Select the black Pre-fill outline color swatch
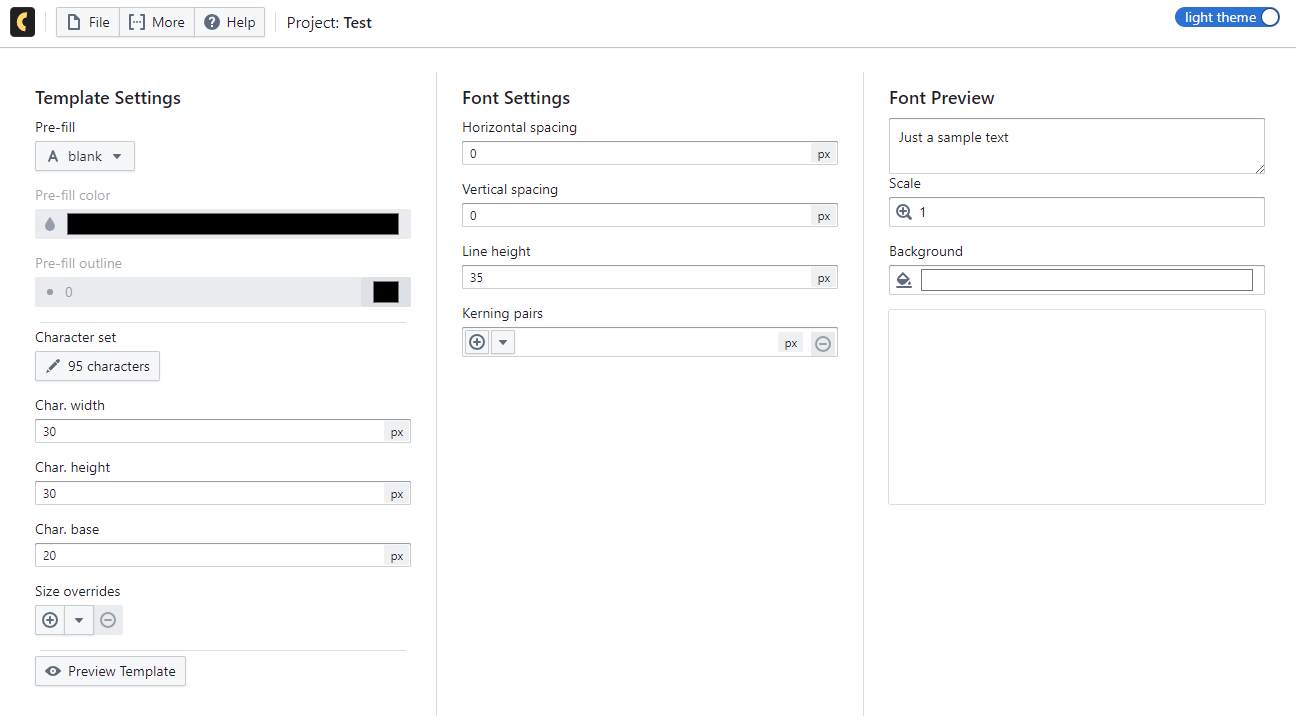 [x=385, y=291]
